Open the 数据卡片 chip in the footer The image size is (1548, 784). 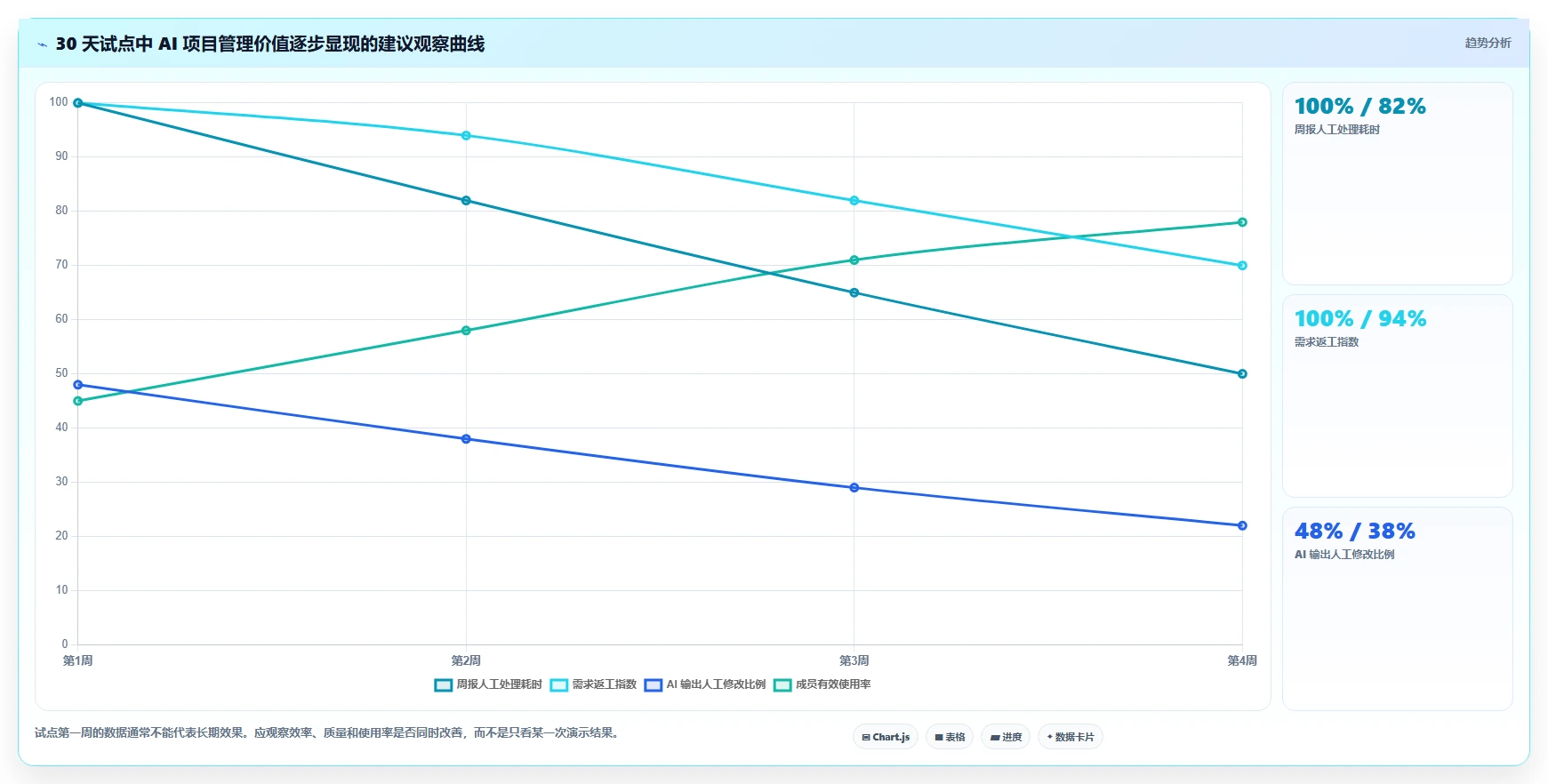click(x=1071, y=737)
